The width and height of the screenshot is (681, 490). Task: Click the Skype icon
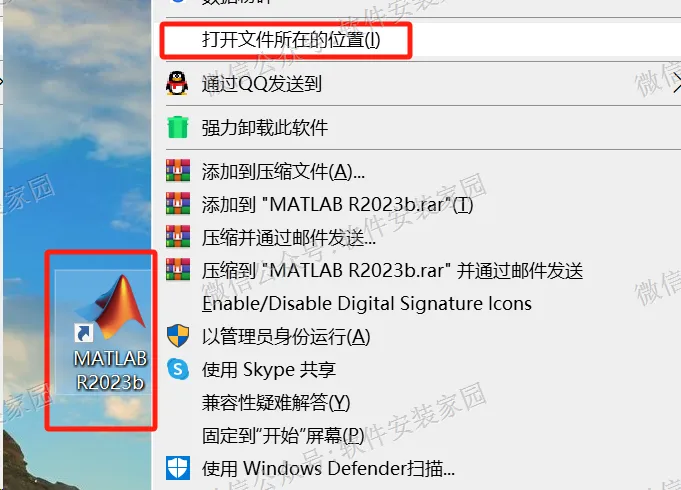178,369
